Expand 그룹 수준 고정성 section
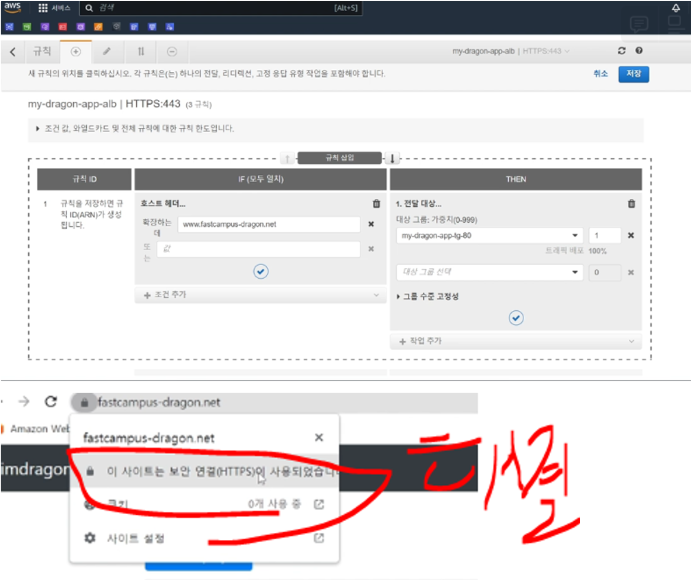691x580 pixels. (427, 296)
